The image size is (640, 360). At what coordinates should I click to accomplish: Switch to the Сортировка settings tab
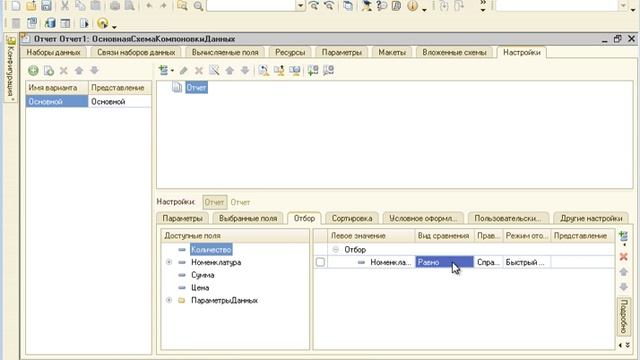(x=352, y=218)
